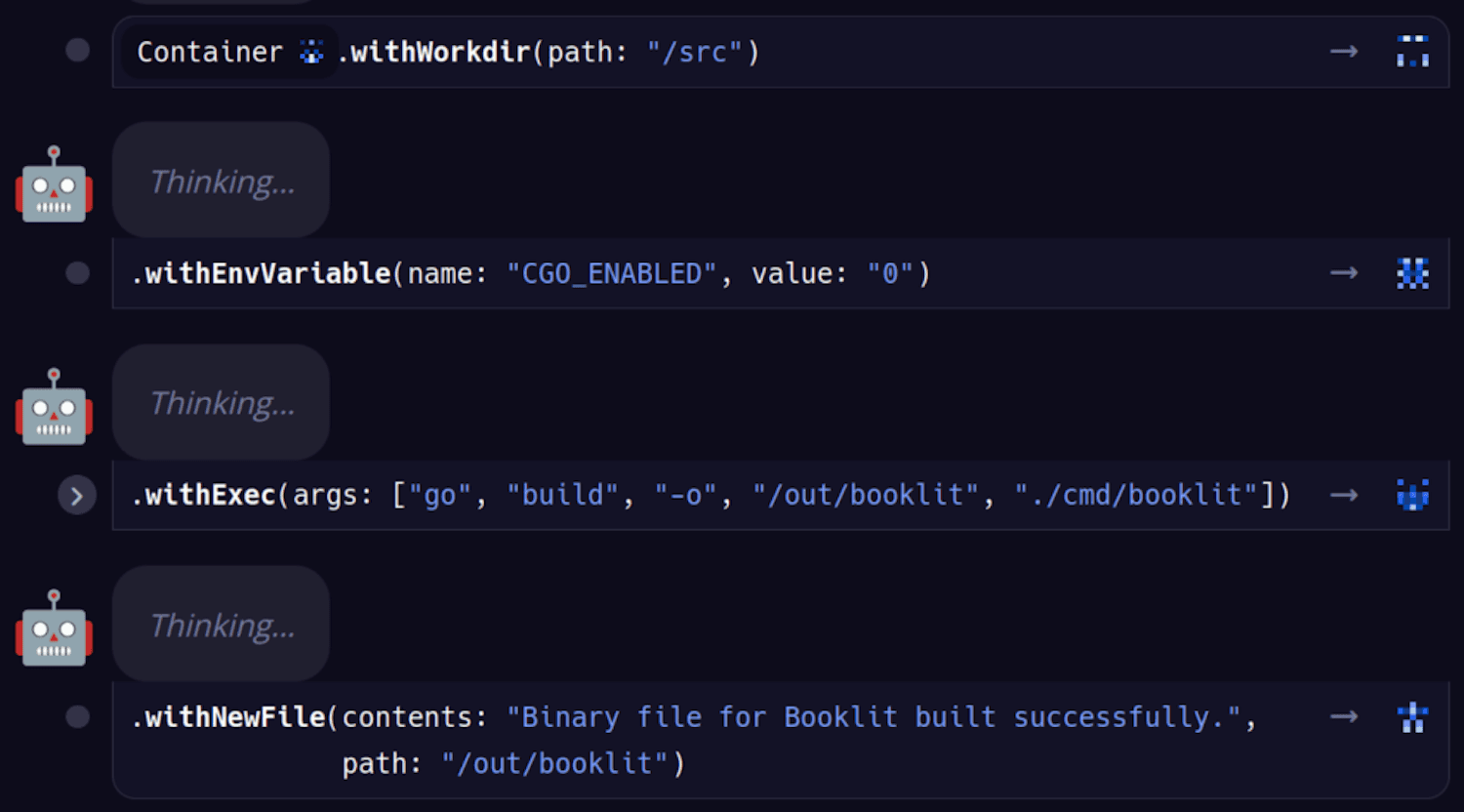Click the withEnvVariable CGO_ENABLED call text
1464x812 pixels.
click(x=531, y=273)
